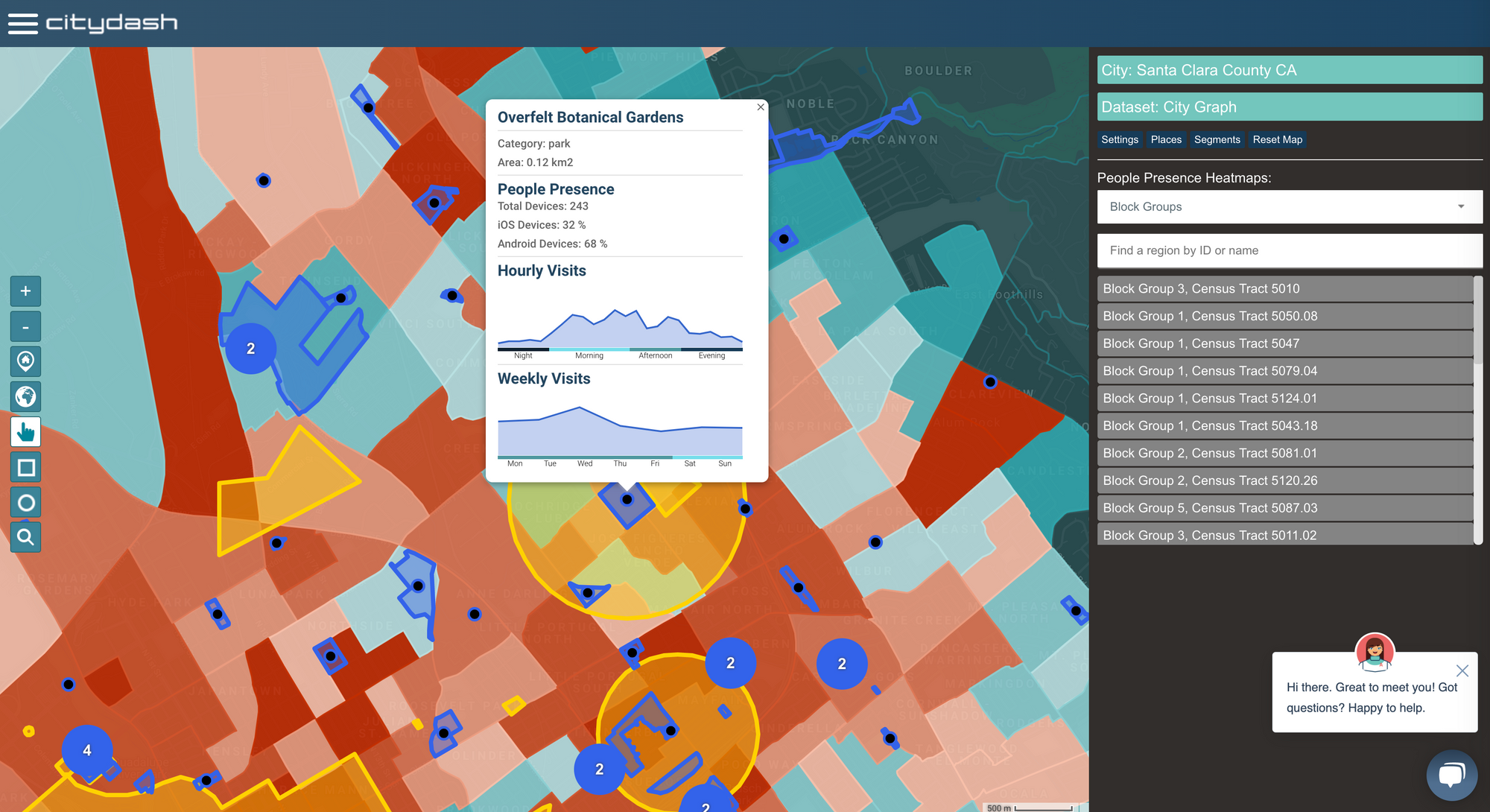Select the circle drawing tool
Screen dimensions: 1490x812
25,503
